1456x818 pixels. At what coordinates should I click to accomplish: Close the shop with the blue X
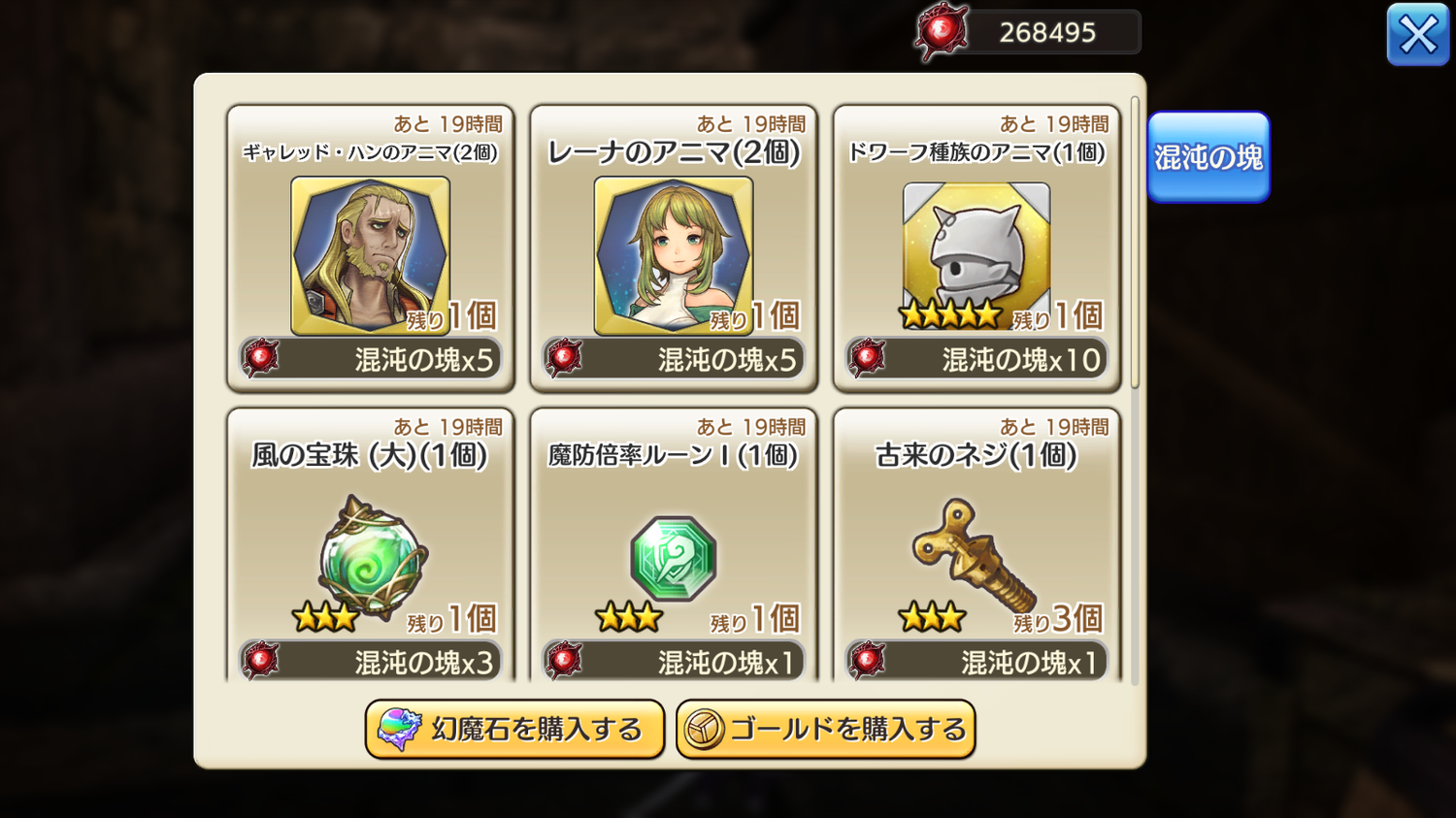[x=1418, y=35]
